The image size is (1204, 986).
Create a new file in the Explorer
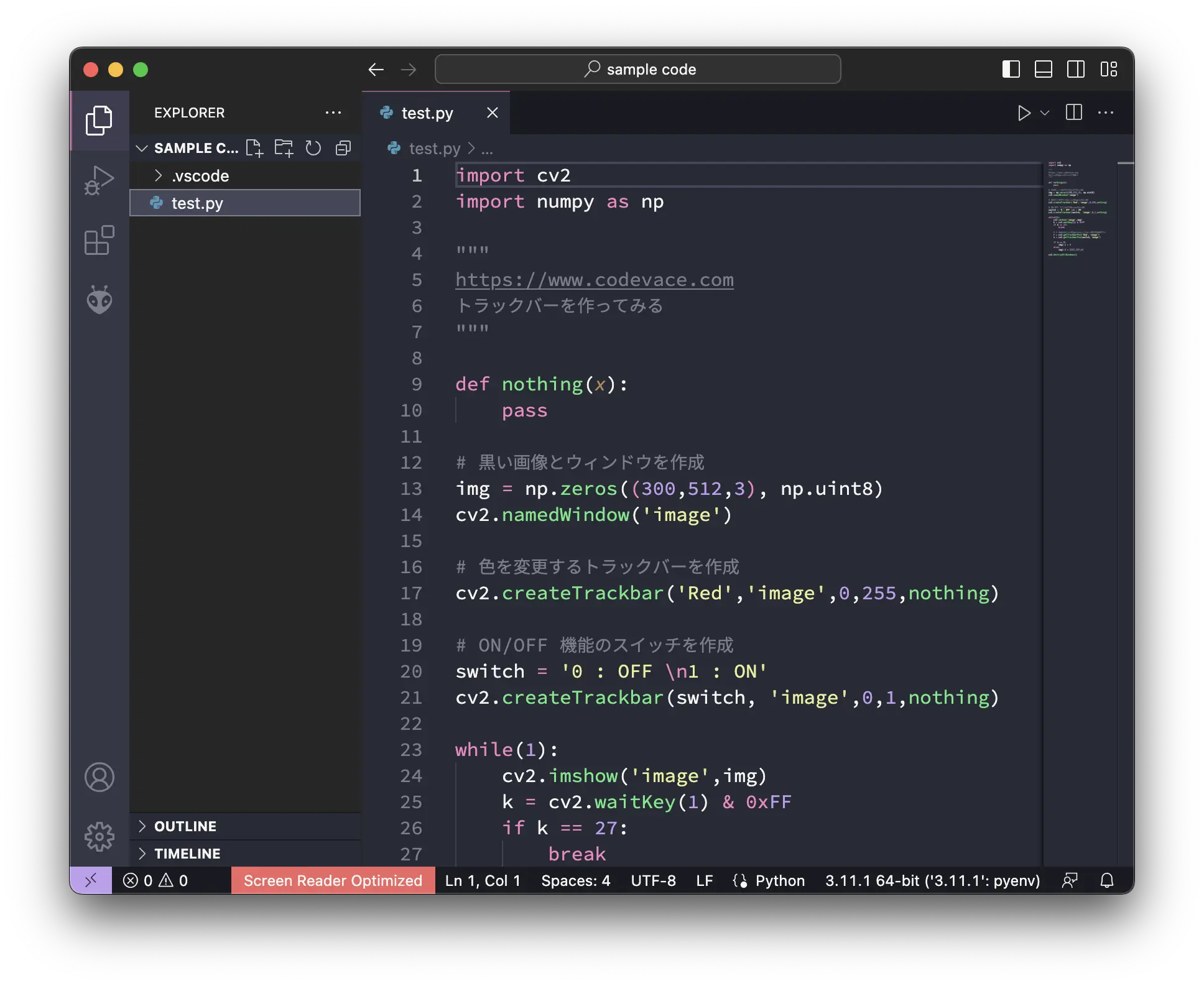click(x=254, y=148)
